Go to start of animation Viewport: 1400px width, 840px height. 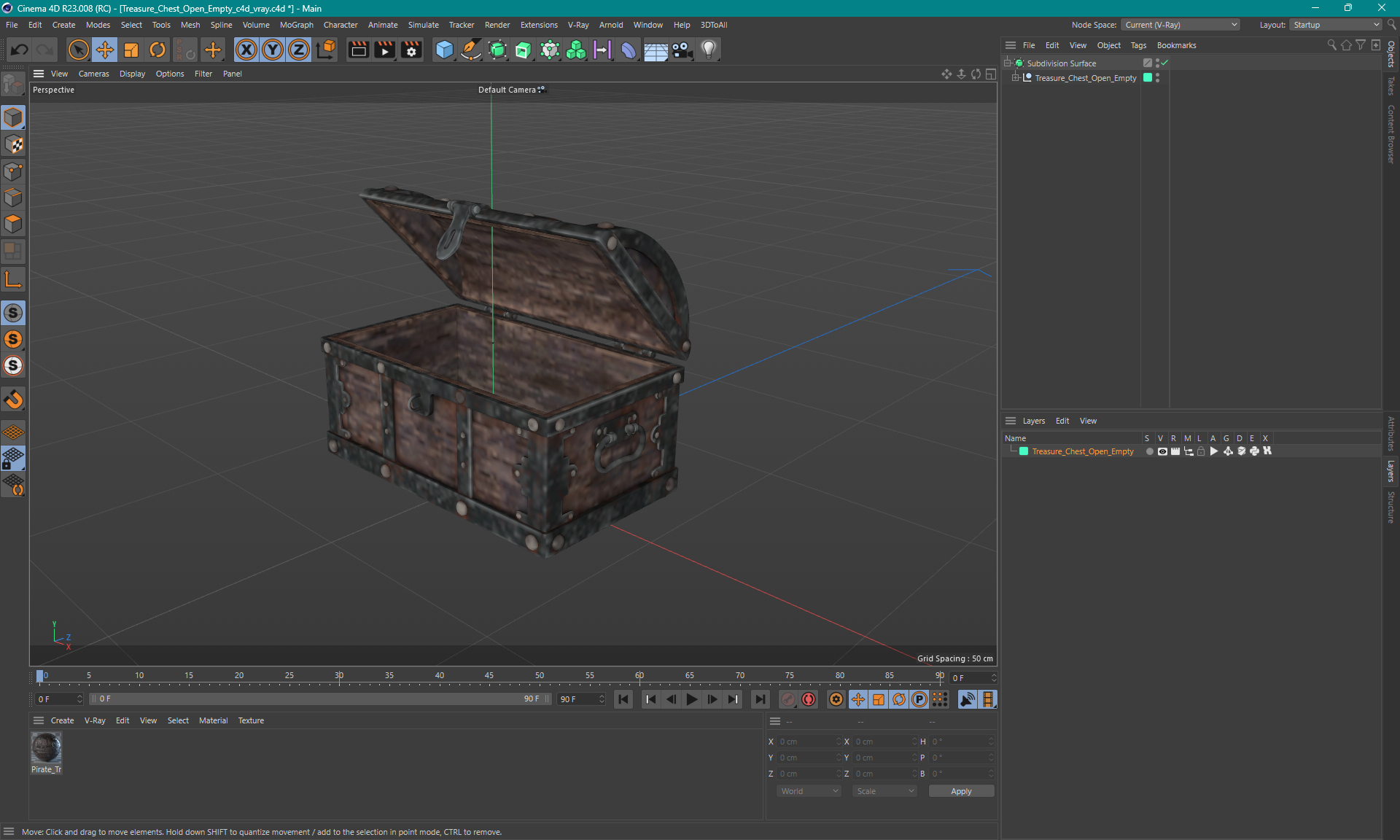tap(623, 699)
